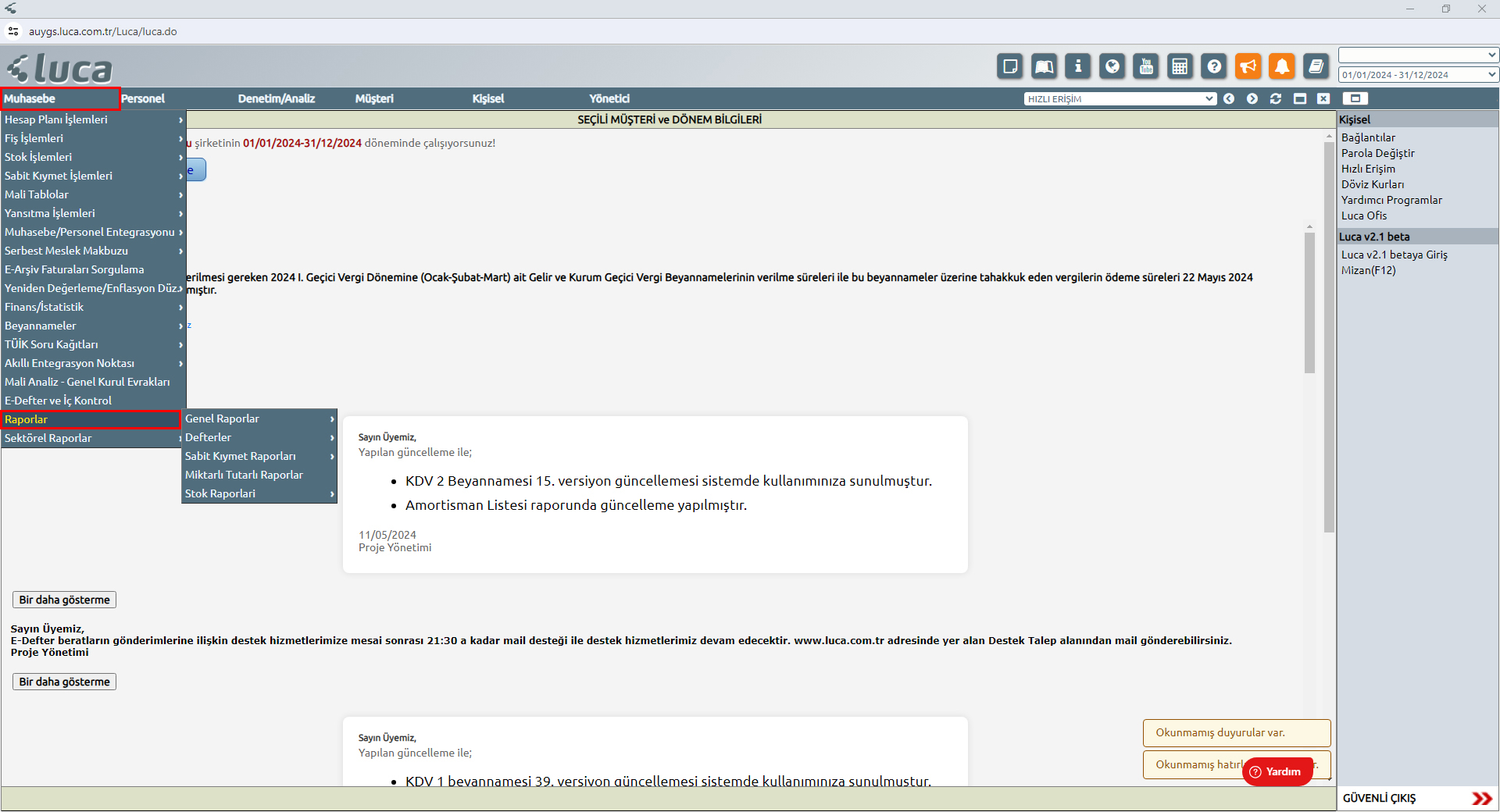Open the open-book icon in top toolbar
The height and width of the screenshot is (812, 1500).
(x=1044, y=66)
